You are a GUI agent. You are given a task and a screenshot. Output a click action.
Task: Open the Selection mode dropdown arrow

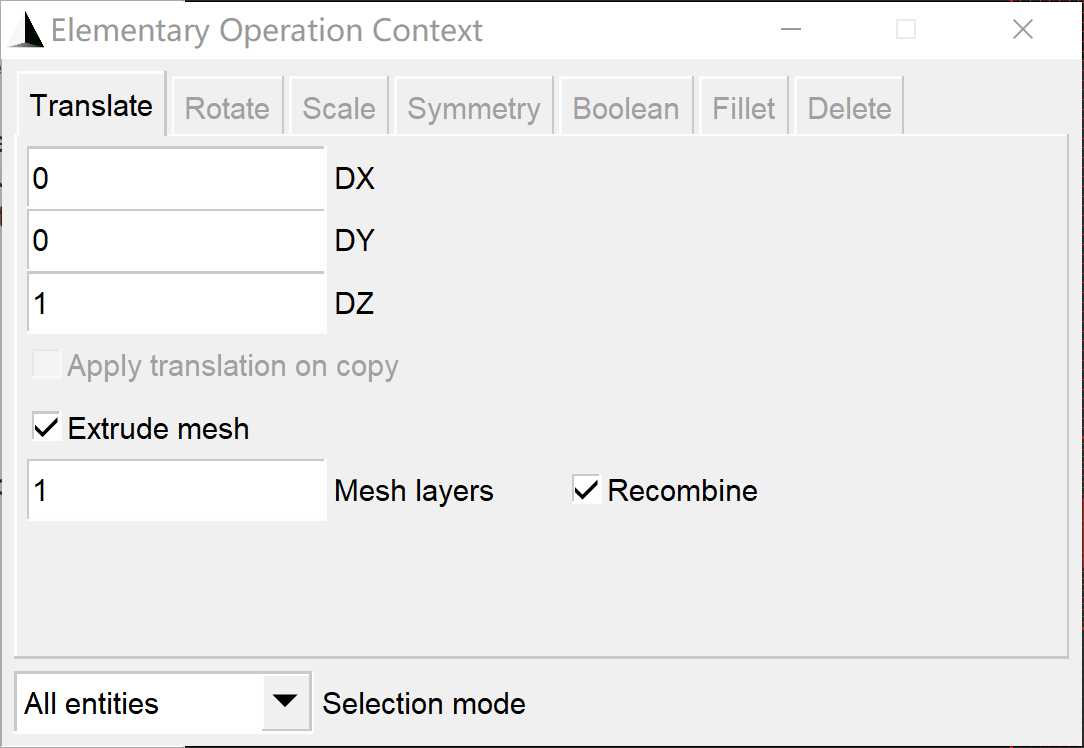point(286,702)
